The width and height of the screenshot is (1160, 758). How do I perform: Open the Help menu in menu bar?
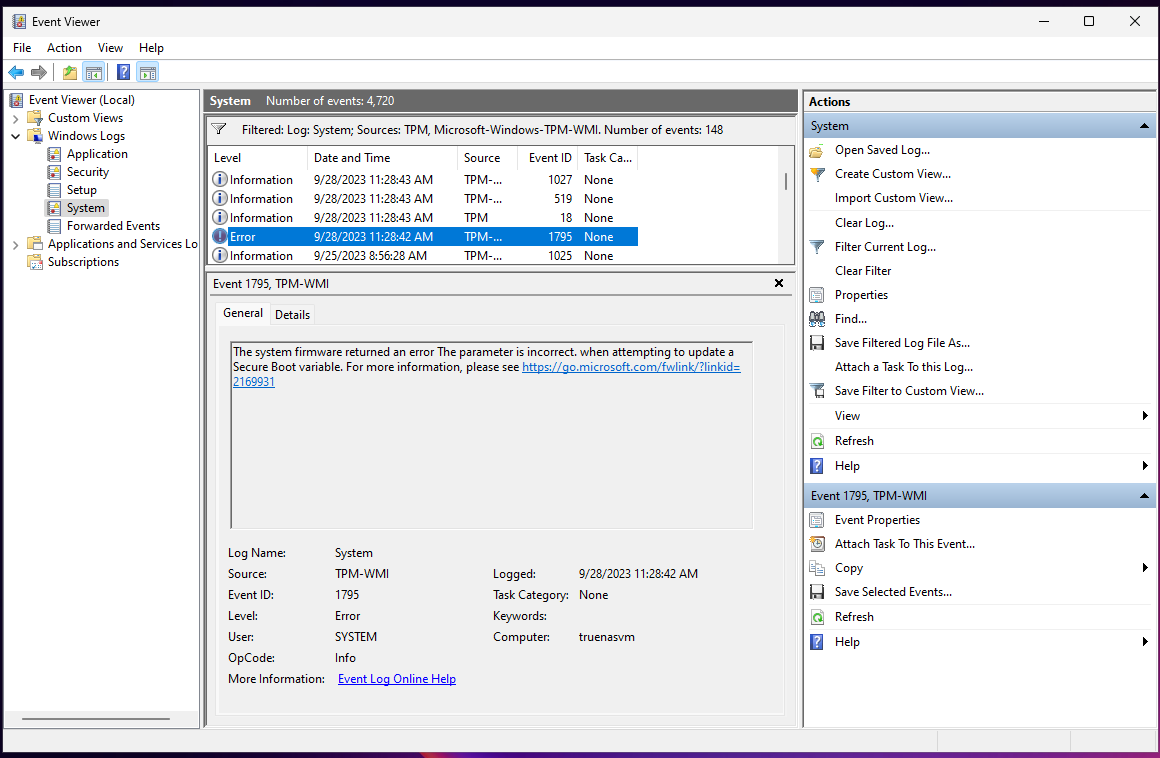tap(151, 48)
